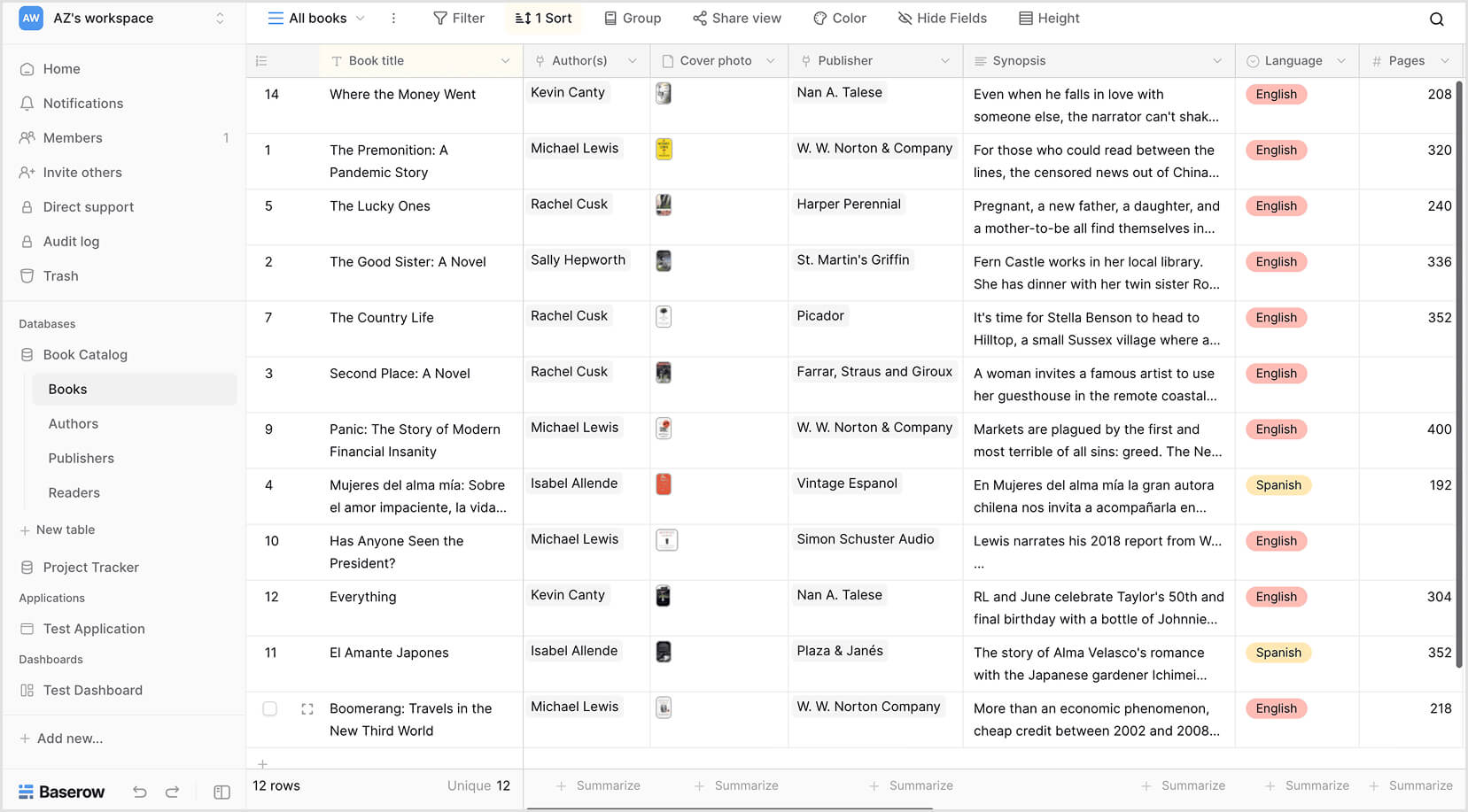1468x812 pixels.
Task: Click English tag in Where the Money Went row
Action: [x=1276, y=95]
